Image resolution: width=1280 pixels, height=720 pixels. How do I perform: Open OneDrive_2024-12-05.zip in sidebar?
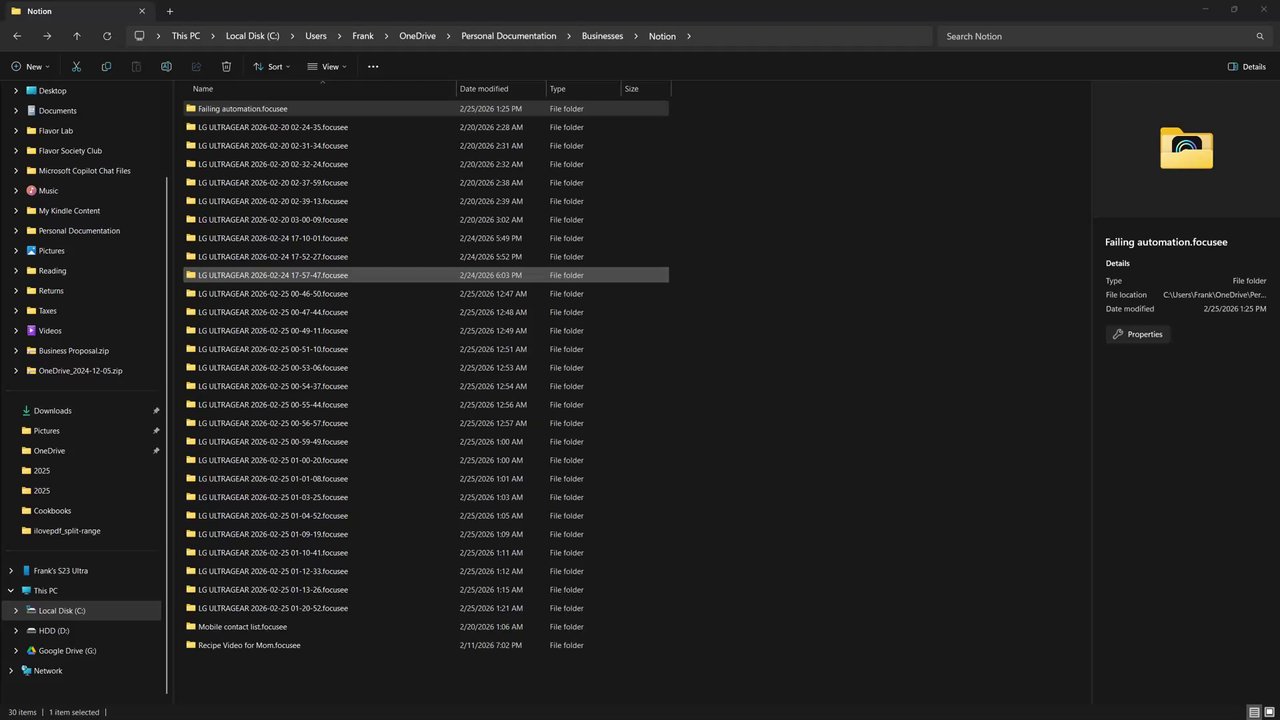click(80, 371)
